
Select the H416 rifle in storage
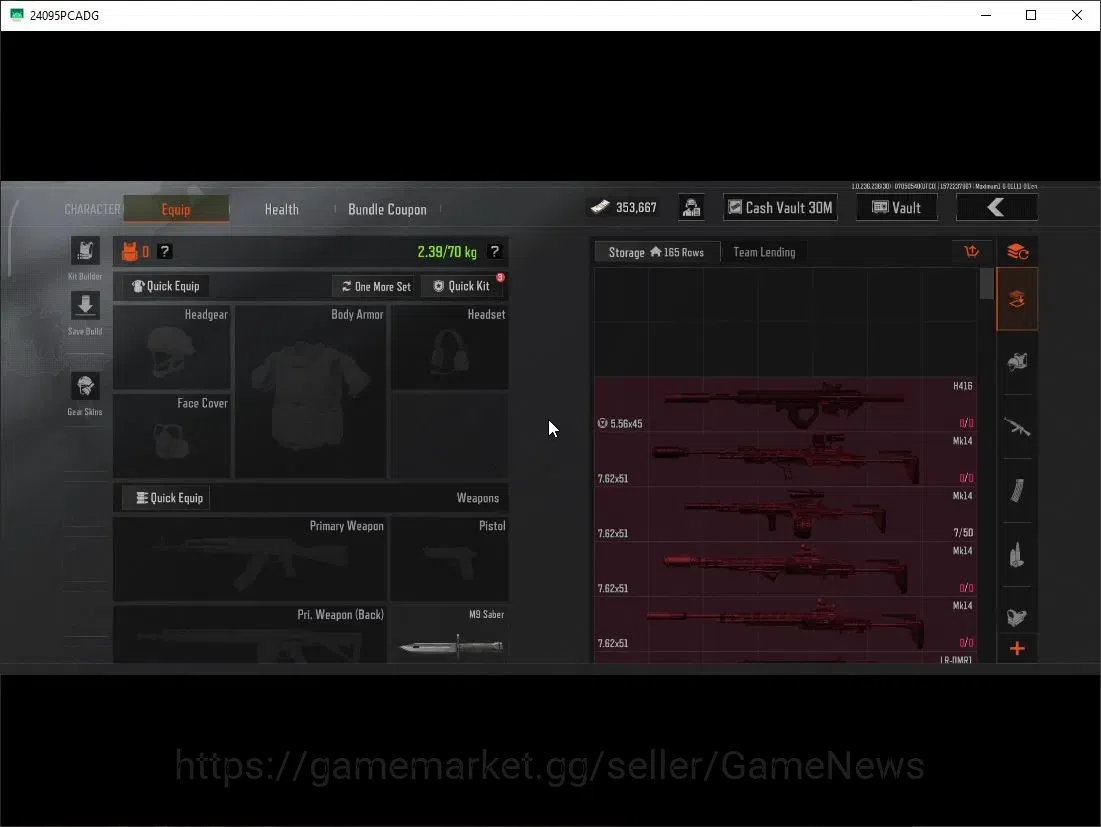[x=785, y=404]
